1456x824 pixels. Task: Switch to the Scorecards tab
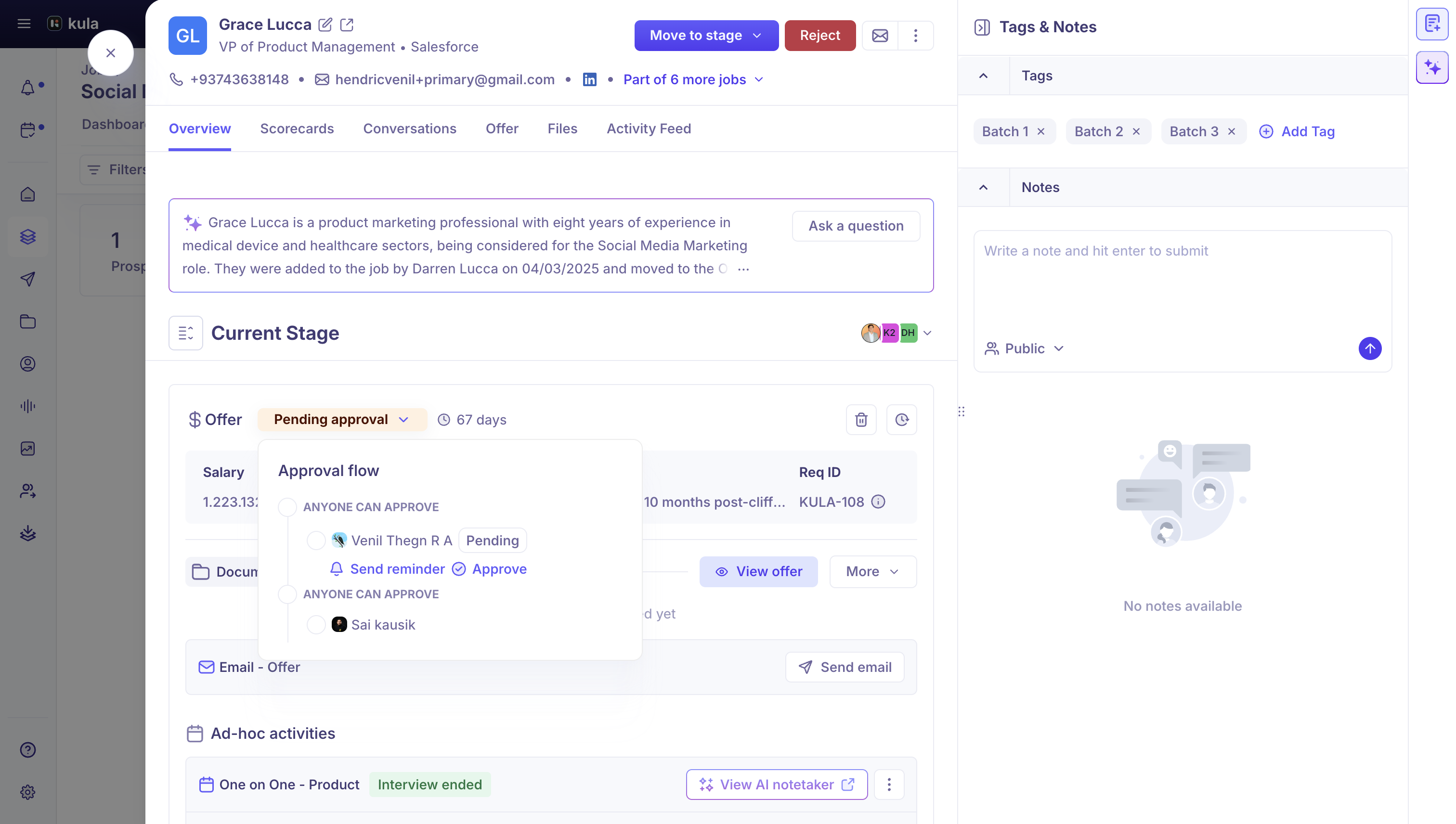point(297,129)
